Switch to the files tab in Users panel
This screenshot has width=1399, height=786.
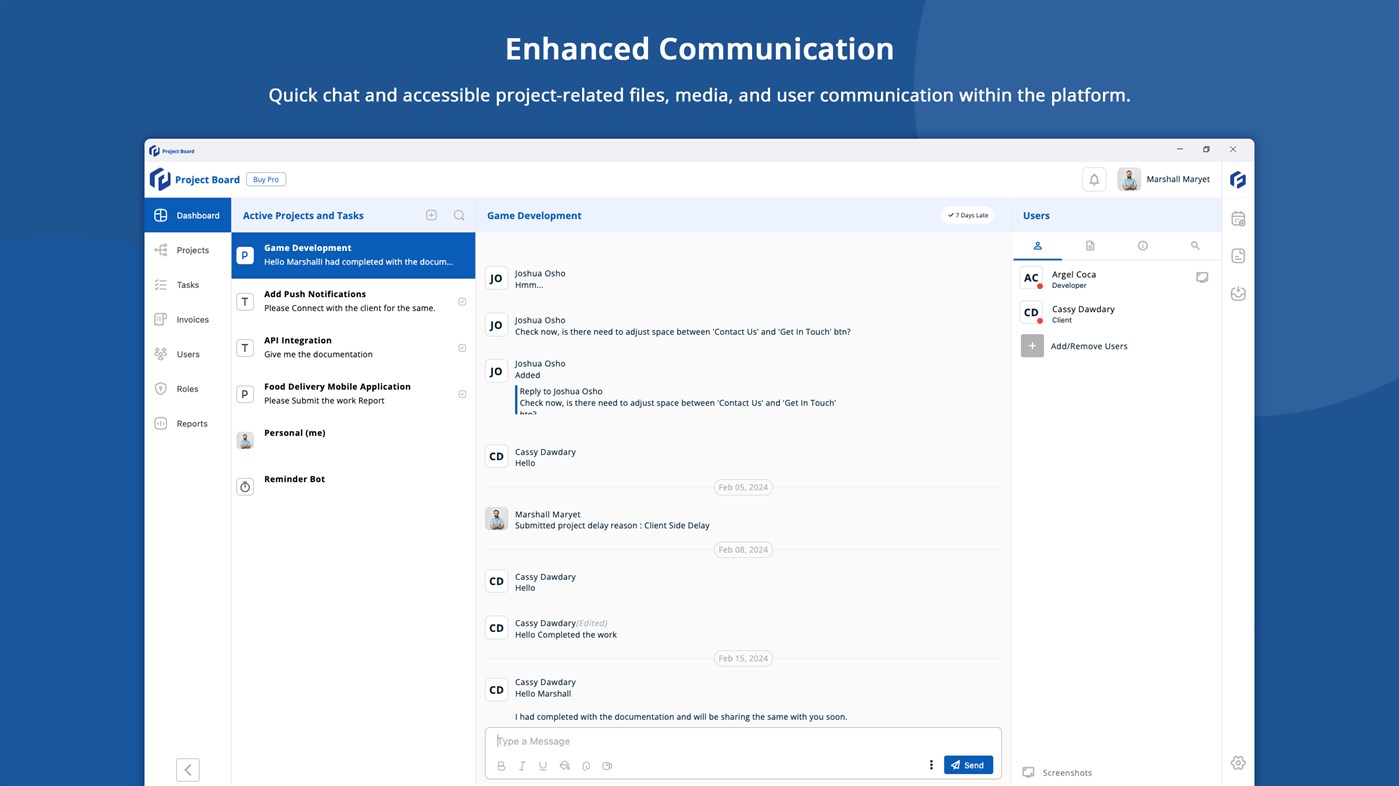pos(1089,245)
